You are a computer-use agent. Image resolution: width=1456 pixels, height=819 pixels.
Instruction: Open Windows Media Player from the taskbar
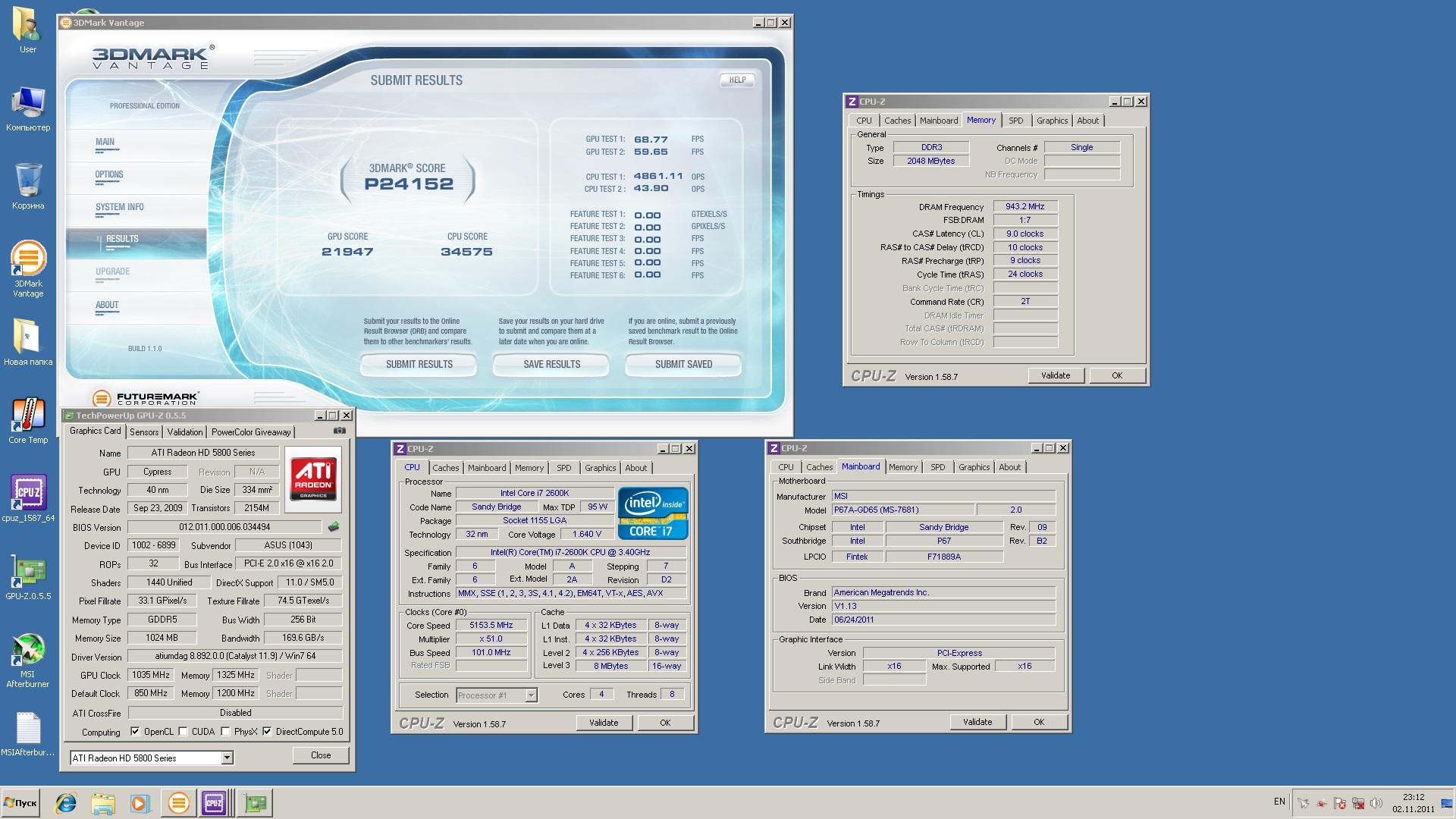(x=140, y=803)
